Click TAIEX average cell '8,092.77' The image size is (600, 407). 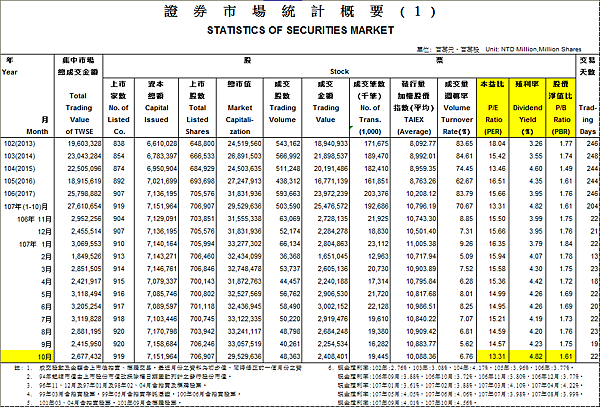(x=422, y=143)
